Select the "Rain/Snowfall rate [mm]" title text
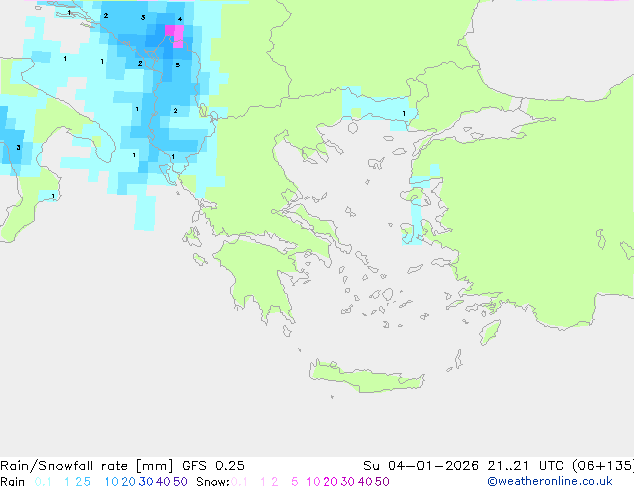The width and height of the screenshot is (634, 490). click(x=87, y=466)
